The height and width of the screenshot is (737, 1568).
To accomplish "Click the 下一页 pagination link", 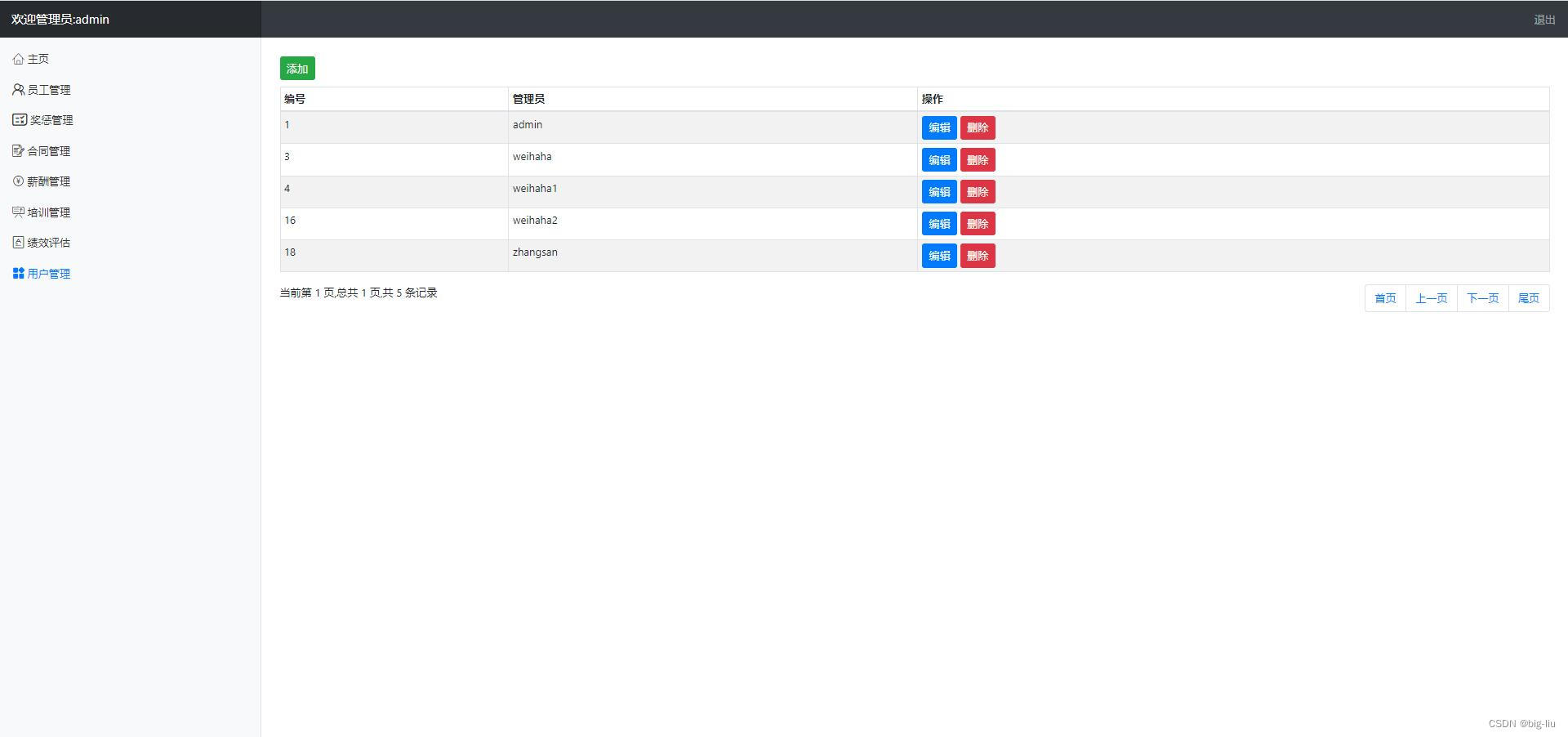I will pos(1483,298).
